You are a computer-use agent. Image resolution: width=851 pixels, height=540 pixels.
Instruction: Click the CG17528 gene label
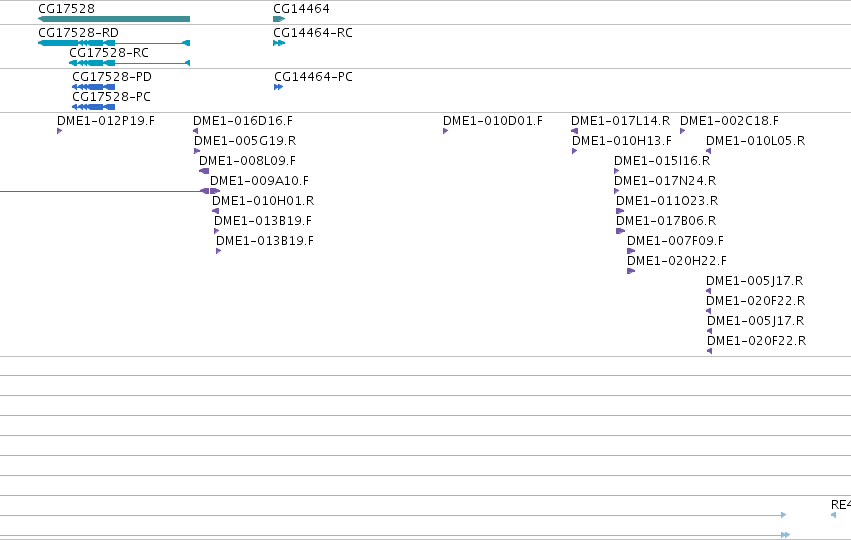[x=66, y=9]
